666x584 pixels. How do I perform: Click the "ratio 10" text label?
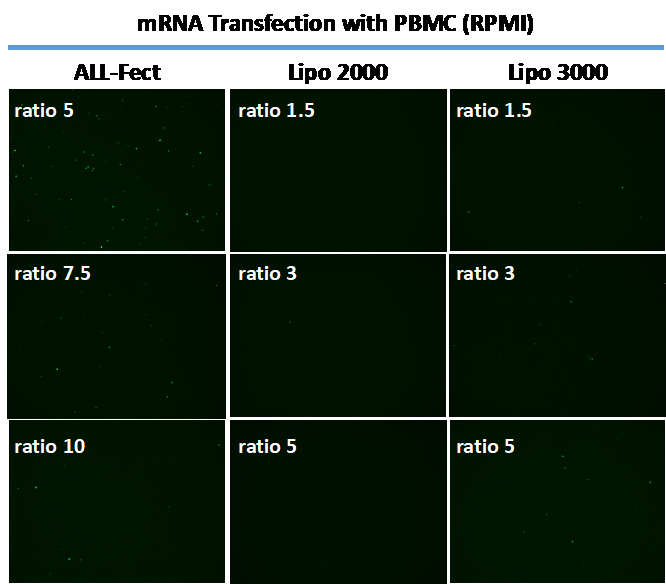click(50, 446)
